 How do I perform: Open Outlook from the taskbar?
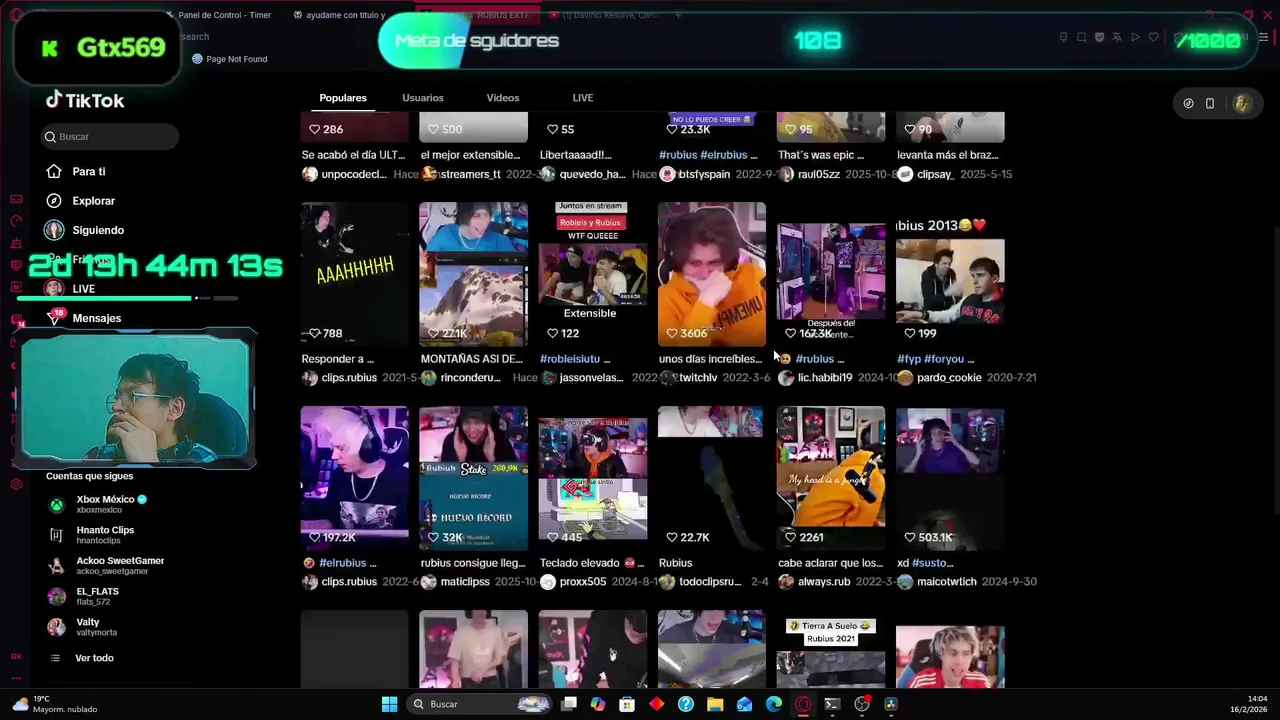click(x=744, y=704)
